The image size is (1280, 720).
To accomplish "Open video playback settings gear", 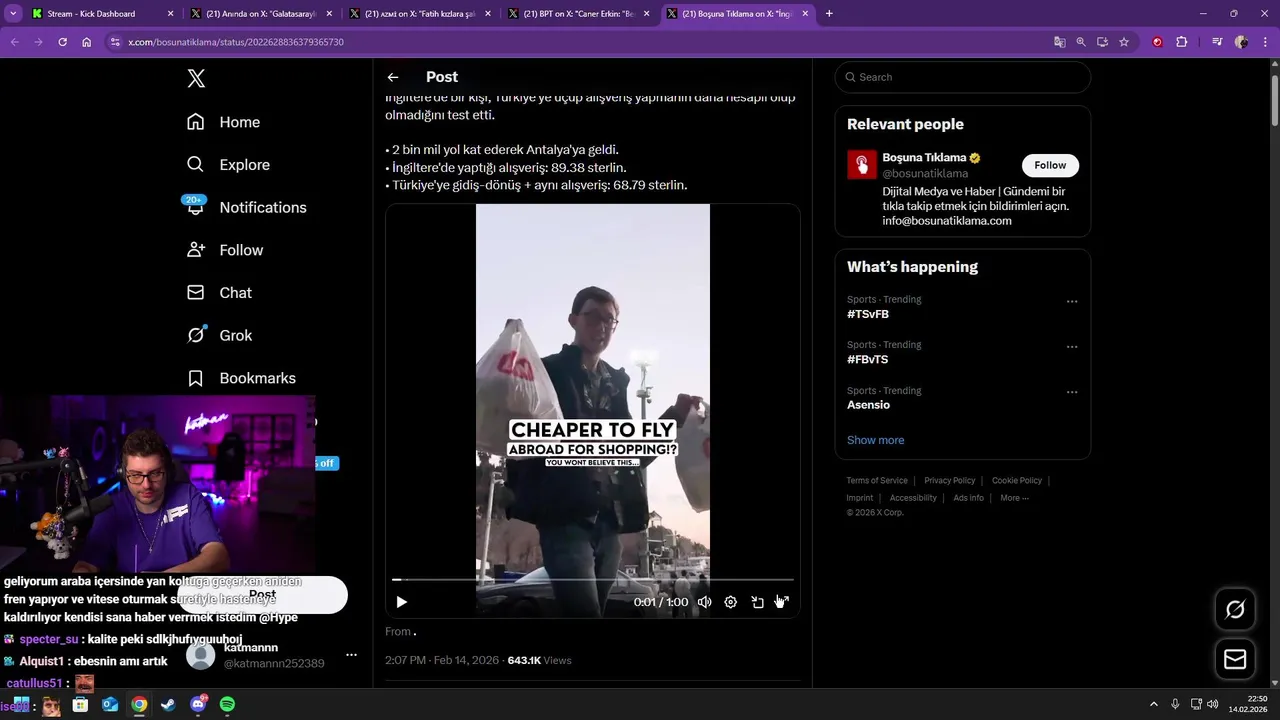I will 730,602.
